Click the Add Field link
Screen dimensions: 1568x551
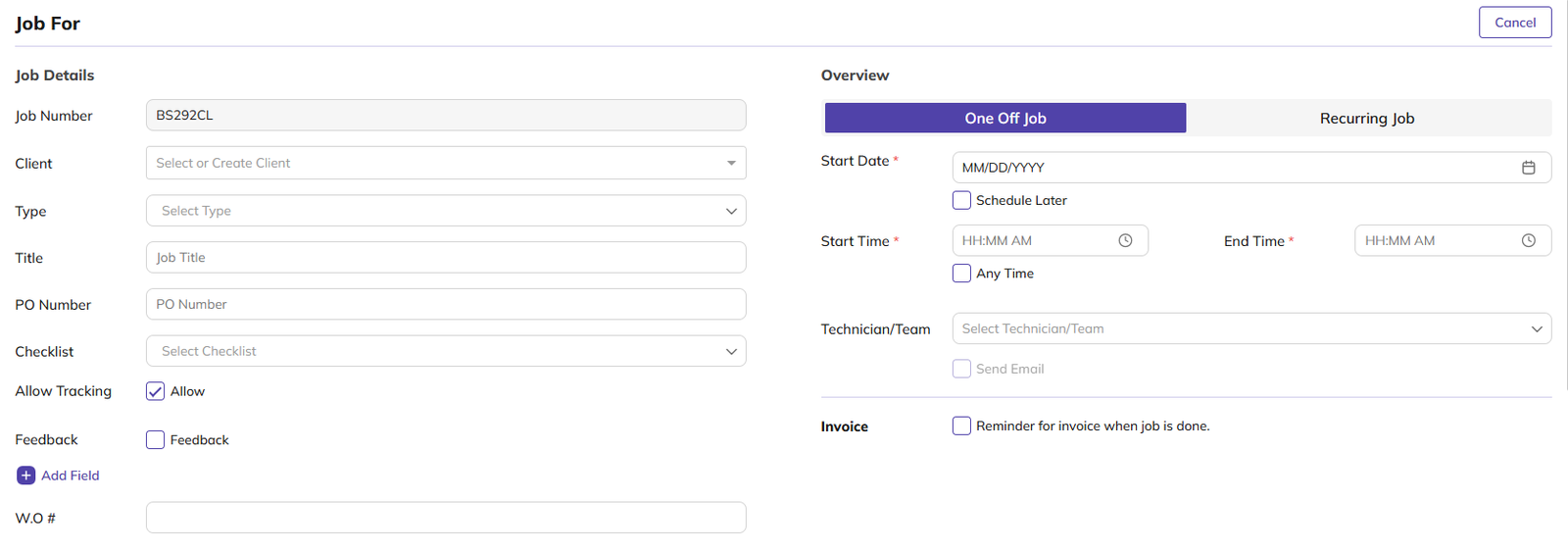tap(71, 476)
